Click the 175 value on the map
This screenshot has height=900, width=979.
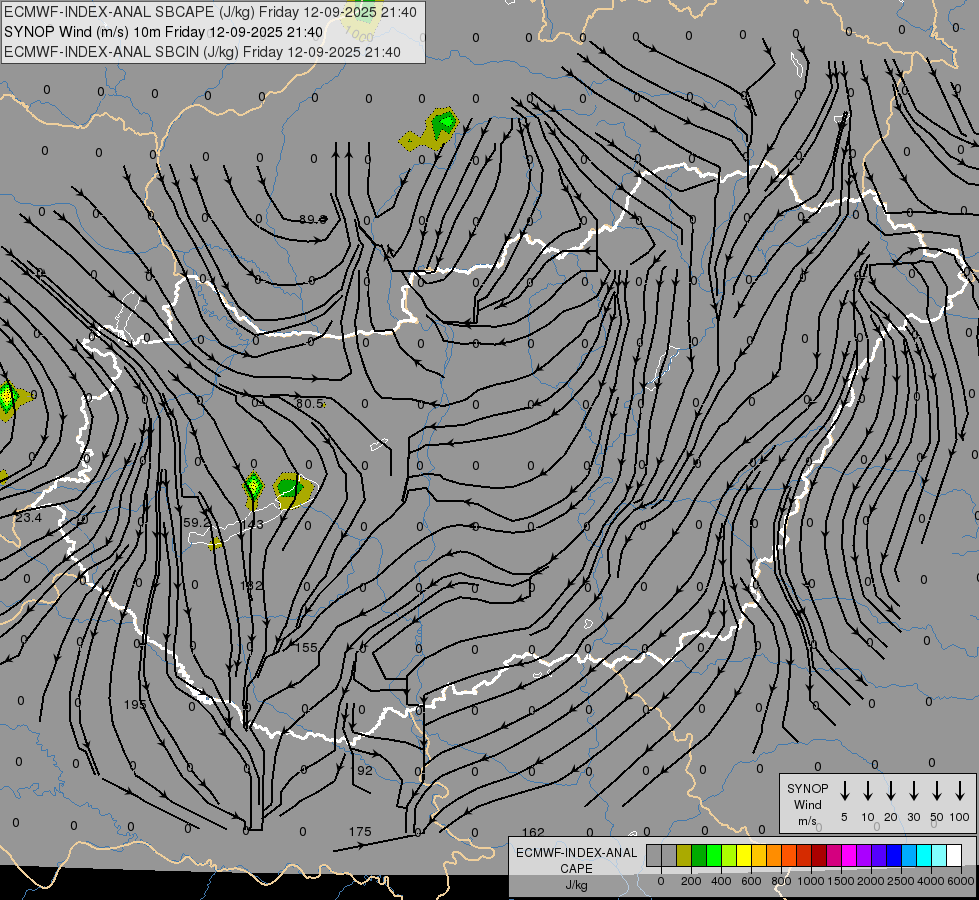coord(360,832)
